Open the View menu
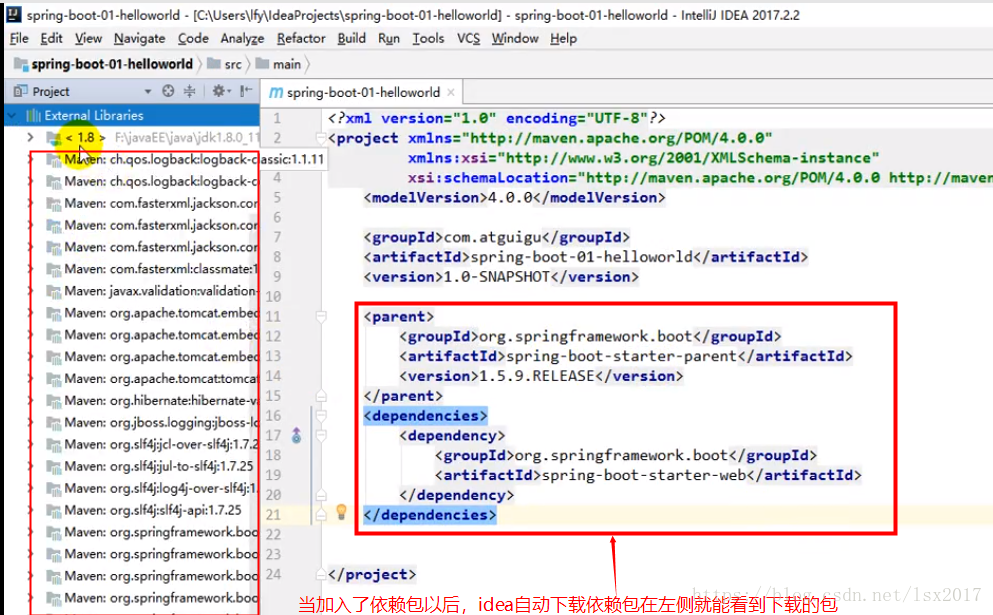Viewport: 993px width, 615px height. coord(88,39)
